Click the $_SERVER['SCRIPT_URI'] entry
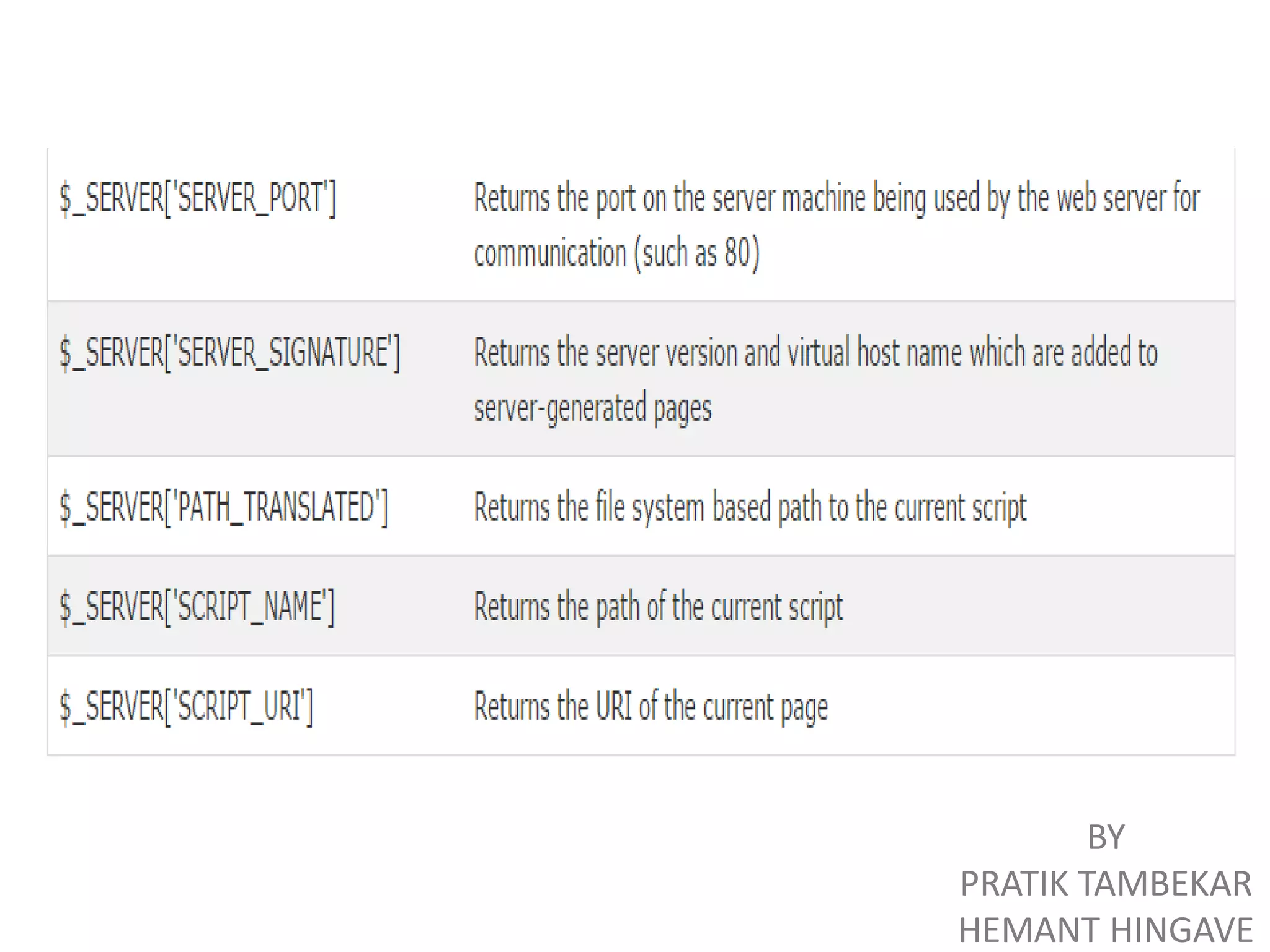The image size is (1270, 952). click(x=186, y=706)
